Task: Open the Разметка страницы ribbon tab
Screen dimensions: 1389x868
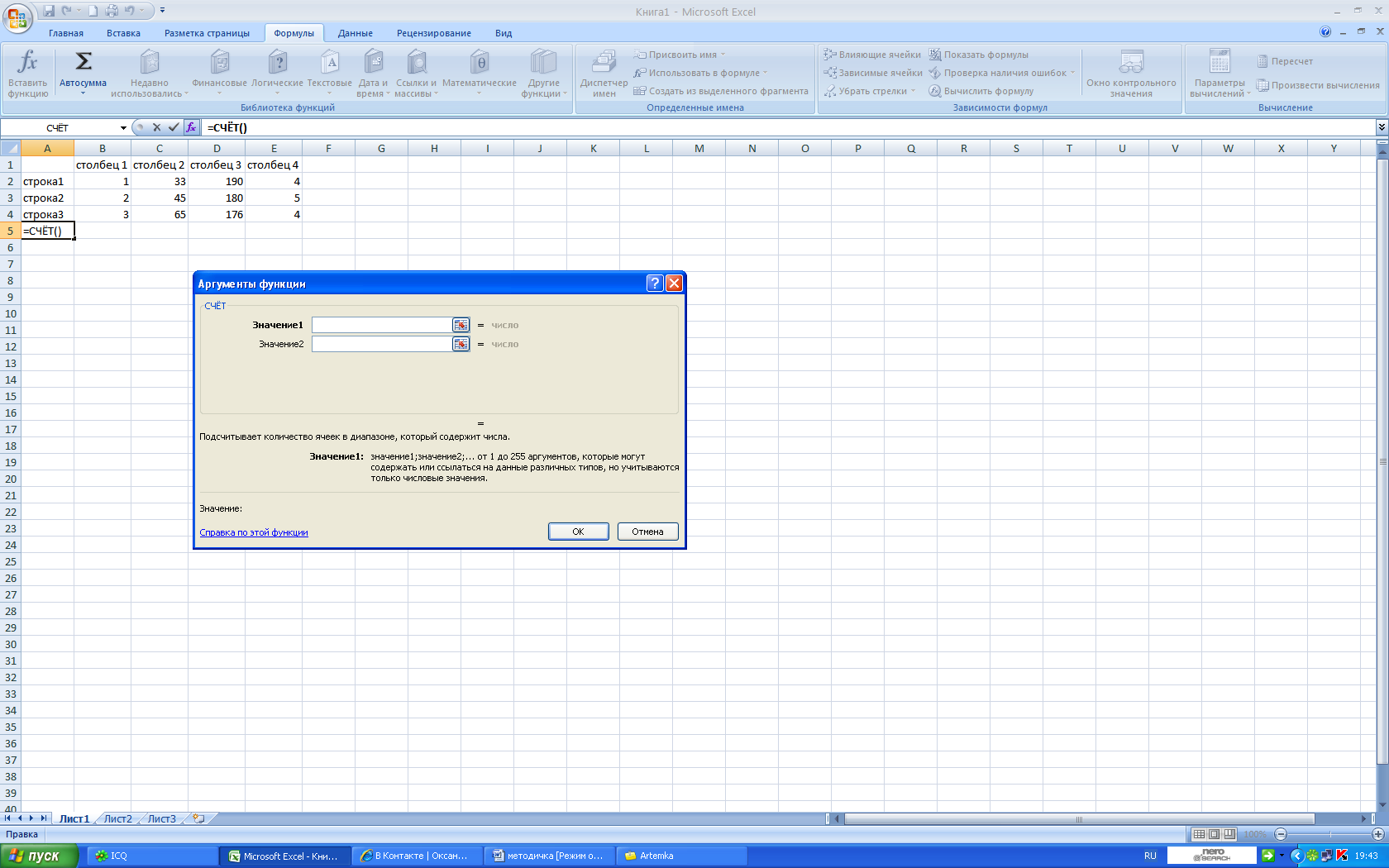Action: [207, 33]
